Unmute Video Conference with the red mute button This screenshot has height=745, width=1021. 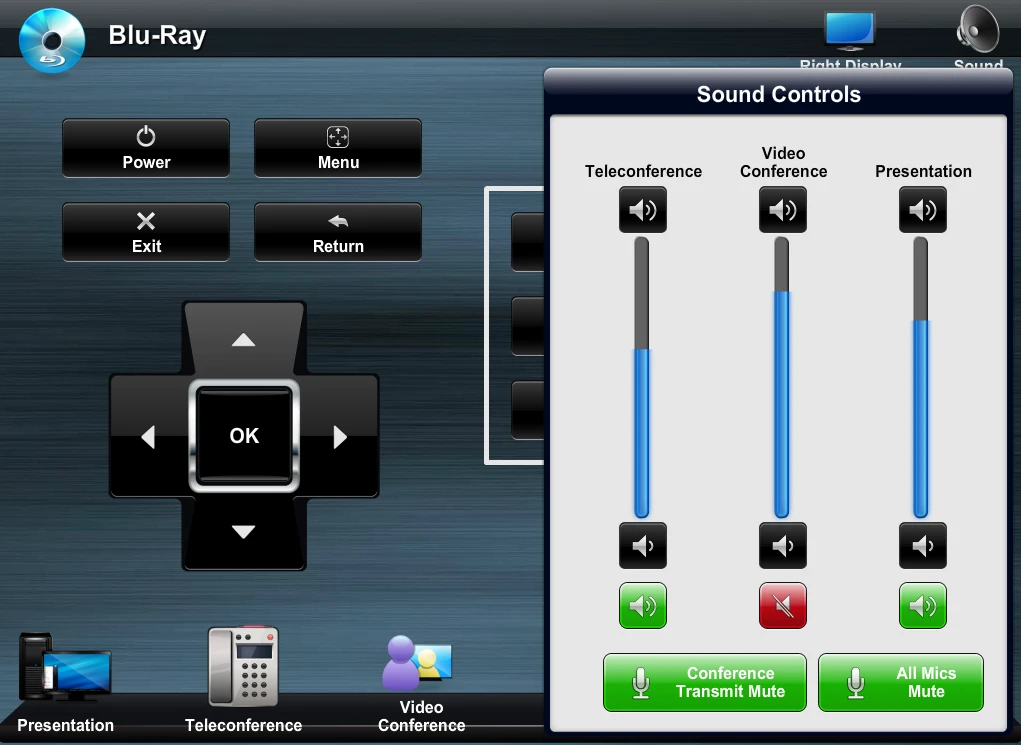tap(782, 606)
